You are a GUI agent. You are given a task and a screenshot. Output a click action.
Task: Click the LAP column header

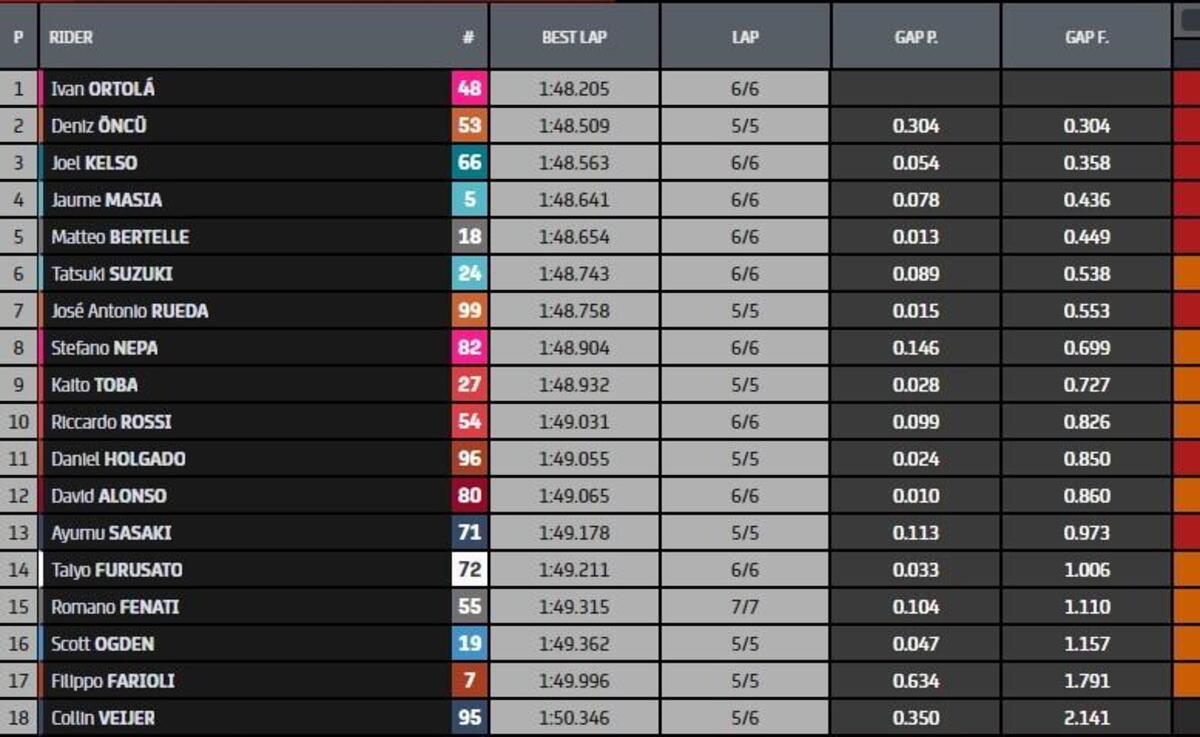[745, 37]
